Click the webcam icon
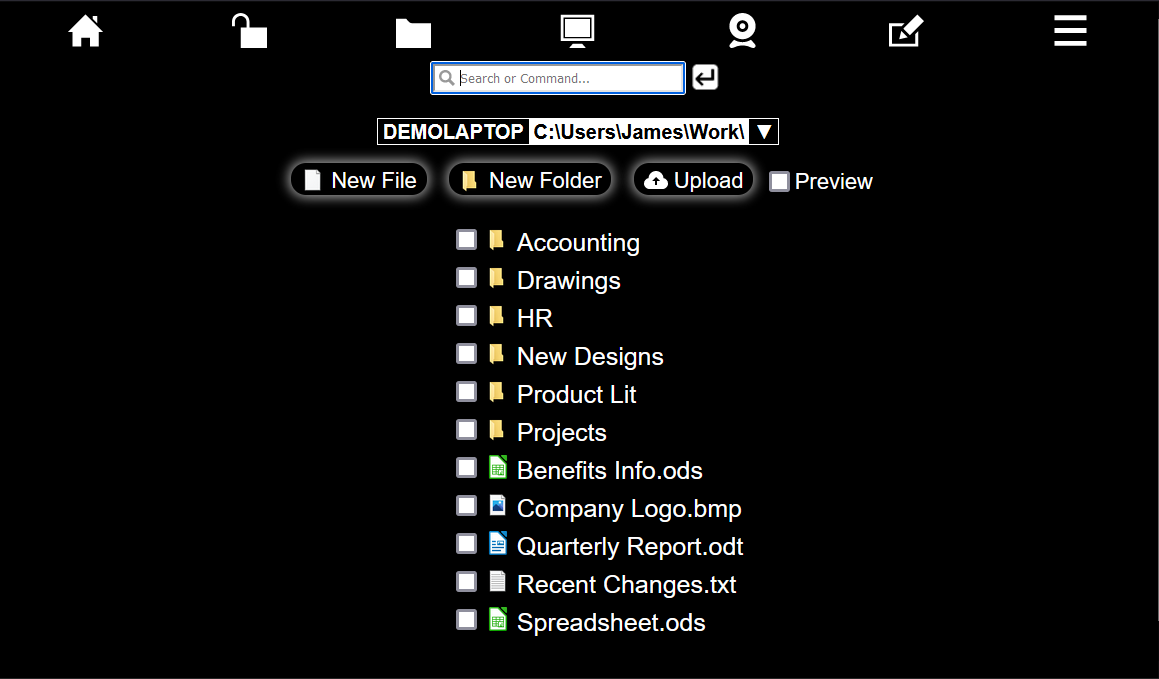This screenshot has height=679, width=1159. pos(742,30)
